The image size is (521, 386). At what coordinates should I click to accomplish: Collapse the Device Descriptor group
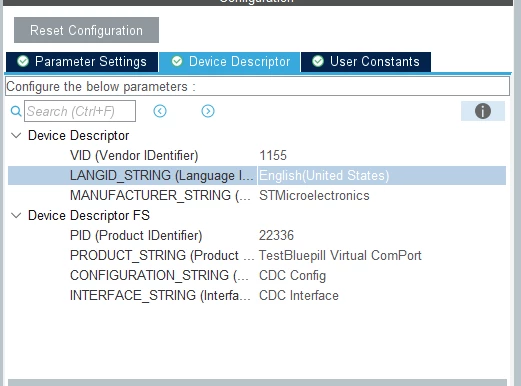point(16,135)
